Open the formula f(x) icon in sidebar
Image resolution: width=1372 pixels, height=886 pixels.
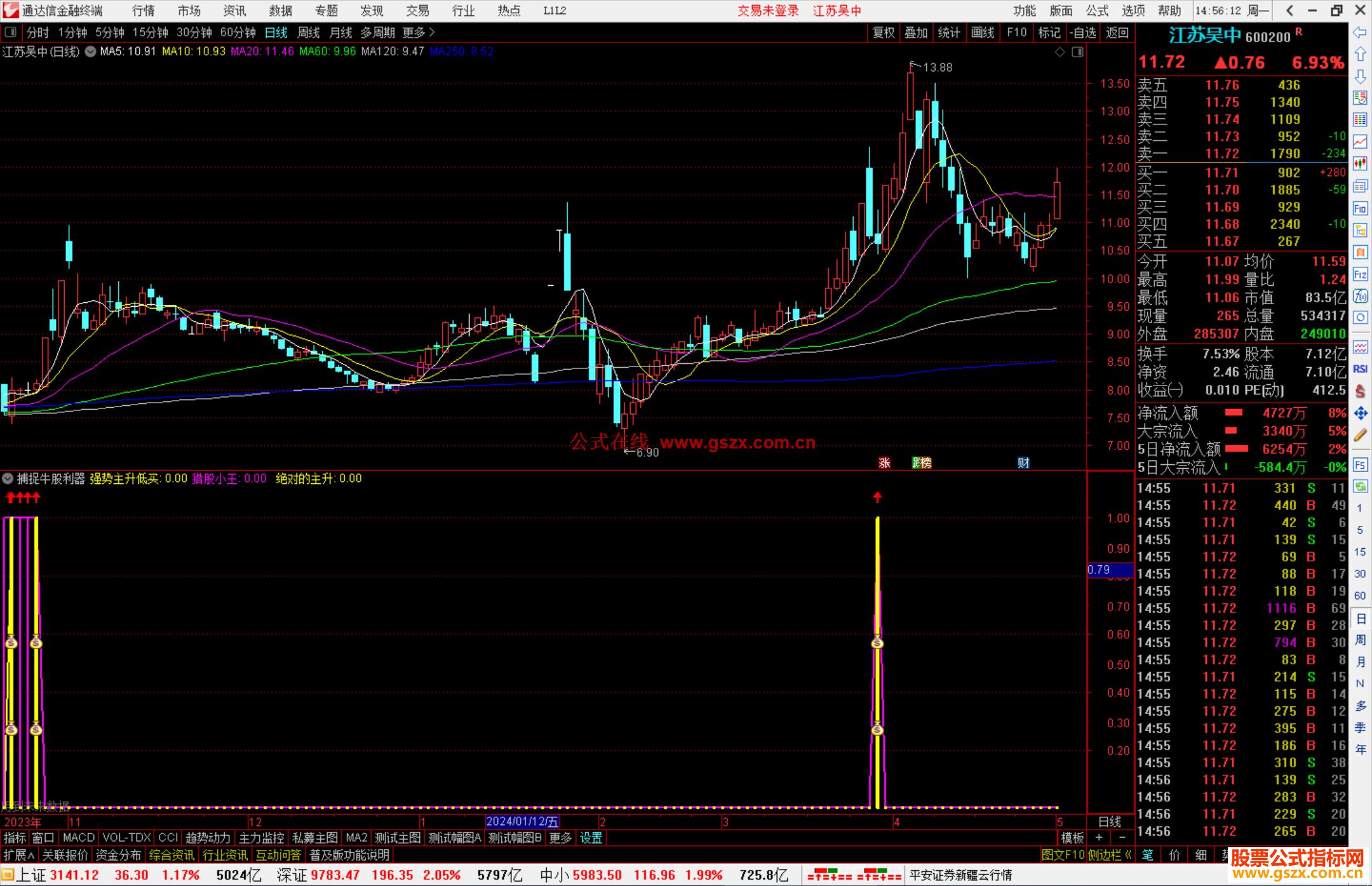tap(1360, 296)
